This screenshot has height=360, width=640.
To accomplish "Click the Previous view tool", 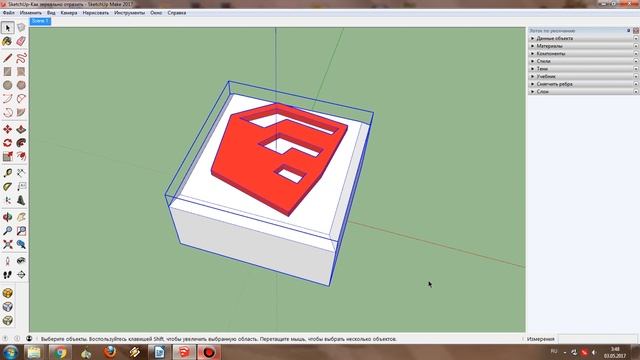I will 21,244.
